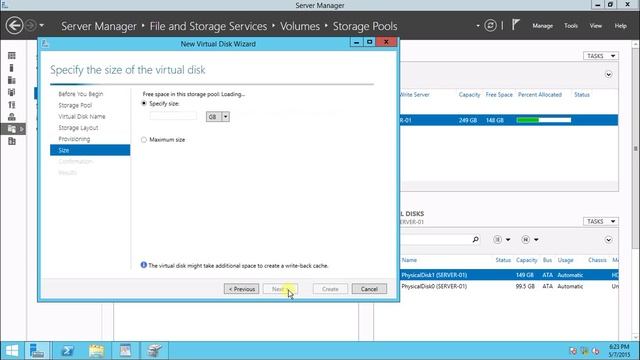Click the virtual disk size input field
Screen dimensions: 640x360
173,117
